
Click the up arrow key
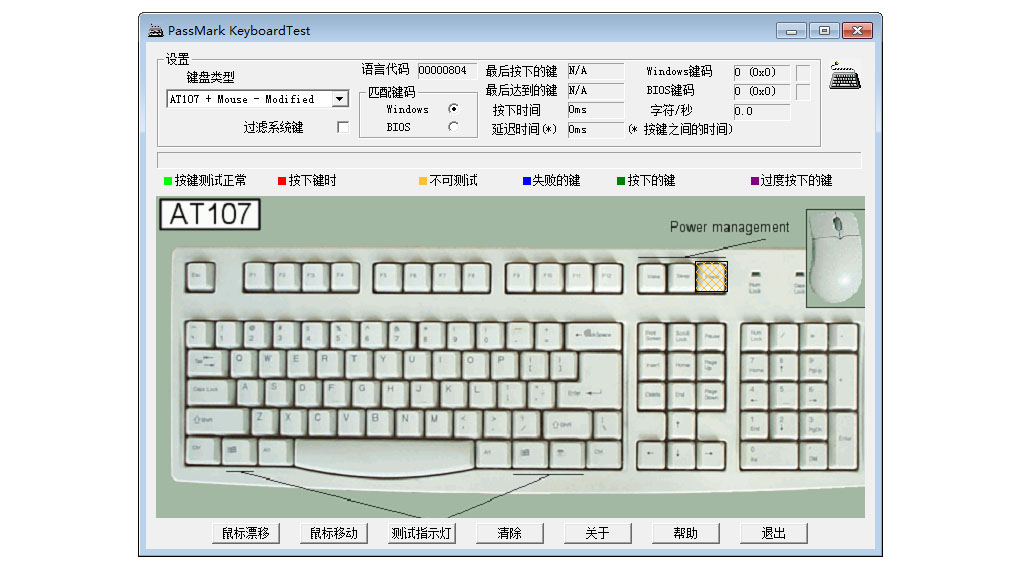(681, 425)
